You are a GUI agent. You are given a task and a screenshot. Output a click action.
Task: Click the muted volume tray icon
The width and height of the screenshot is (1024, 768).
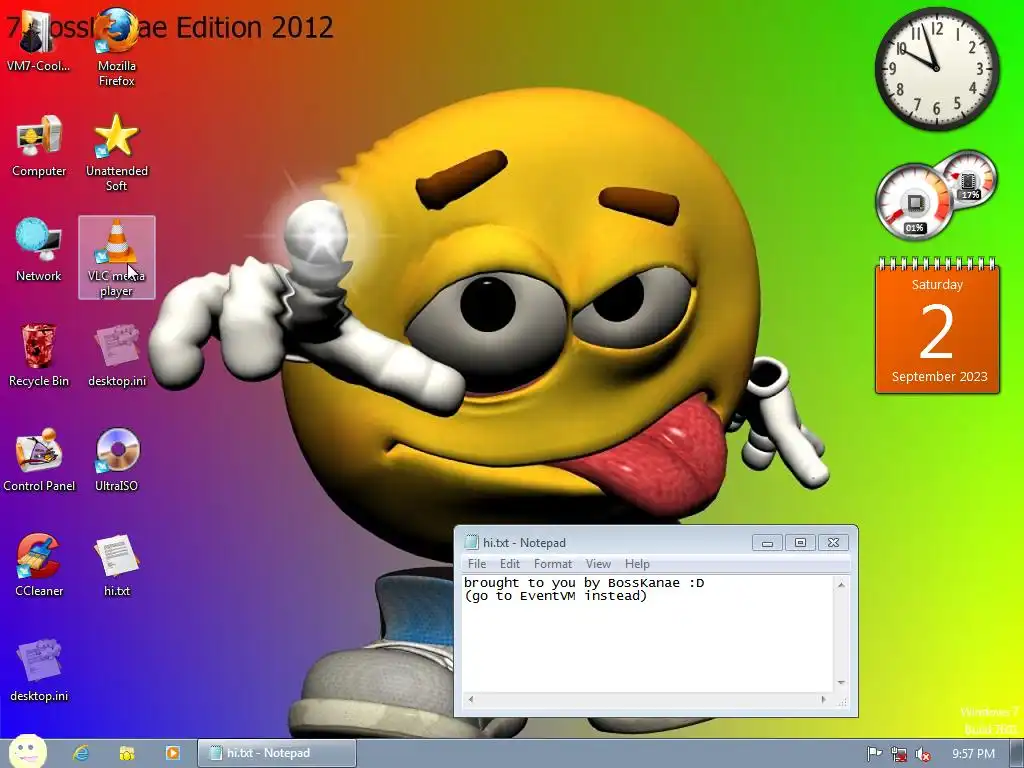(x=923, y=754)
